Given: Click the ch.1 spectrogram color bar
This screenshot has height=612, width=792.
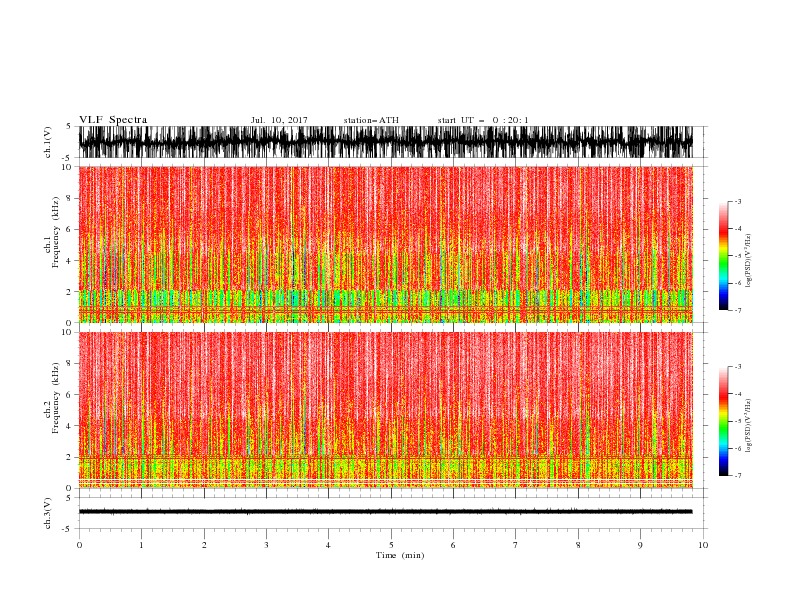Looking at the screenshot, I should 723,256.
